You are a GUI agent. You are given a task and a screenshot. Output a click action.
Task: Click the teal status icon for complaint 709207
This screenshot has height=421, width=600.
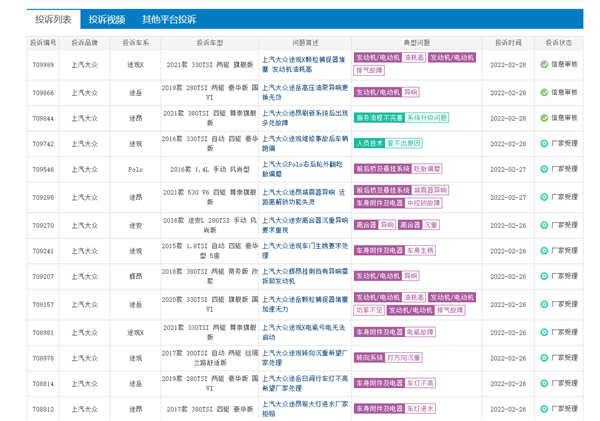544,276
